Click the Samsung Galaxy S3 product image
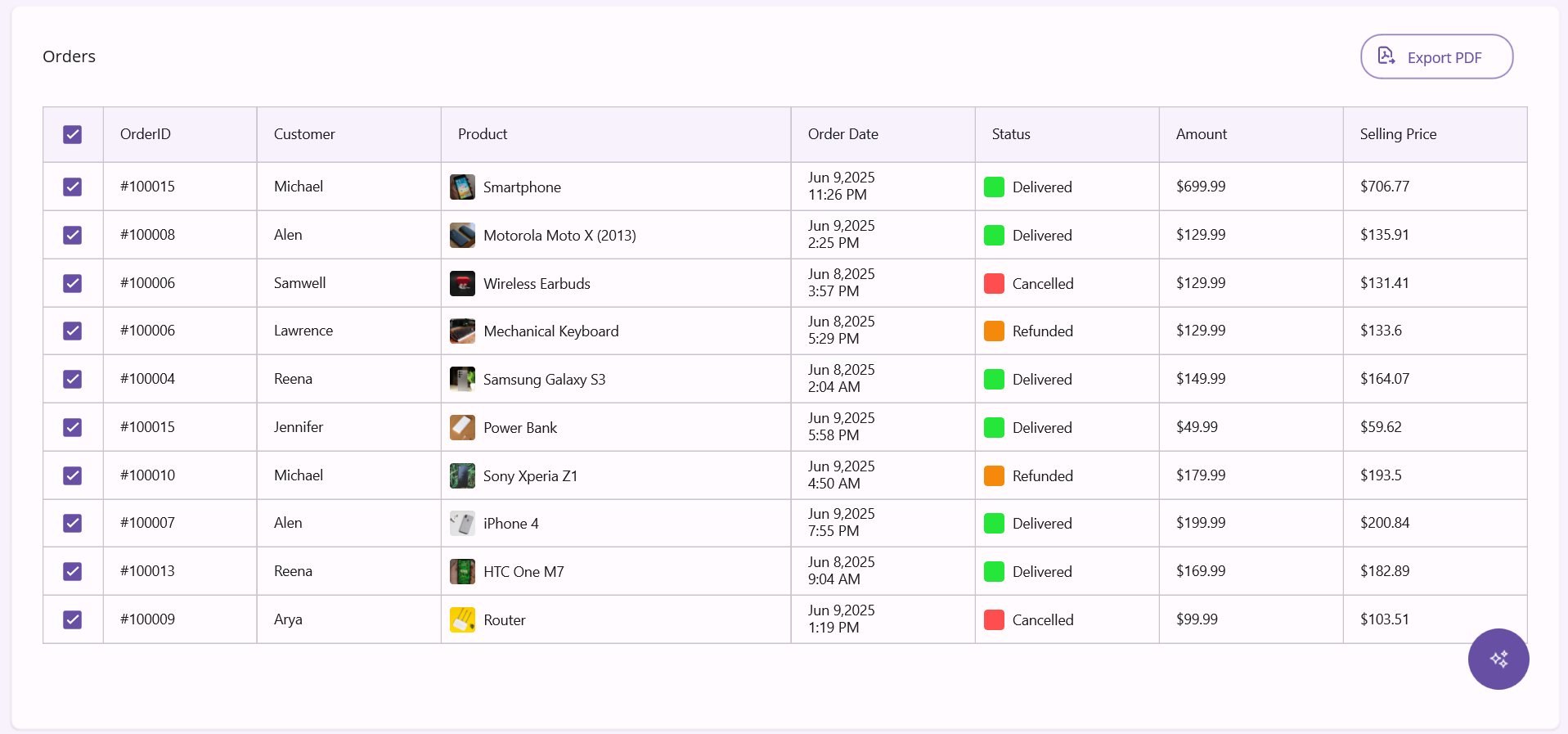 [462, 379]
